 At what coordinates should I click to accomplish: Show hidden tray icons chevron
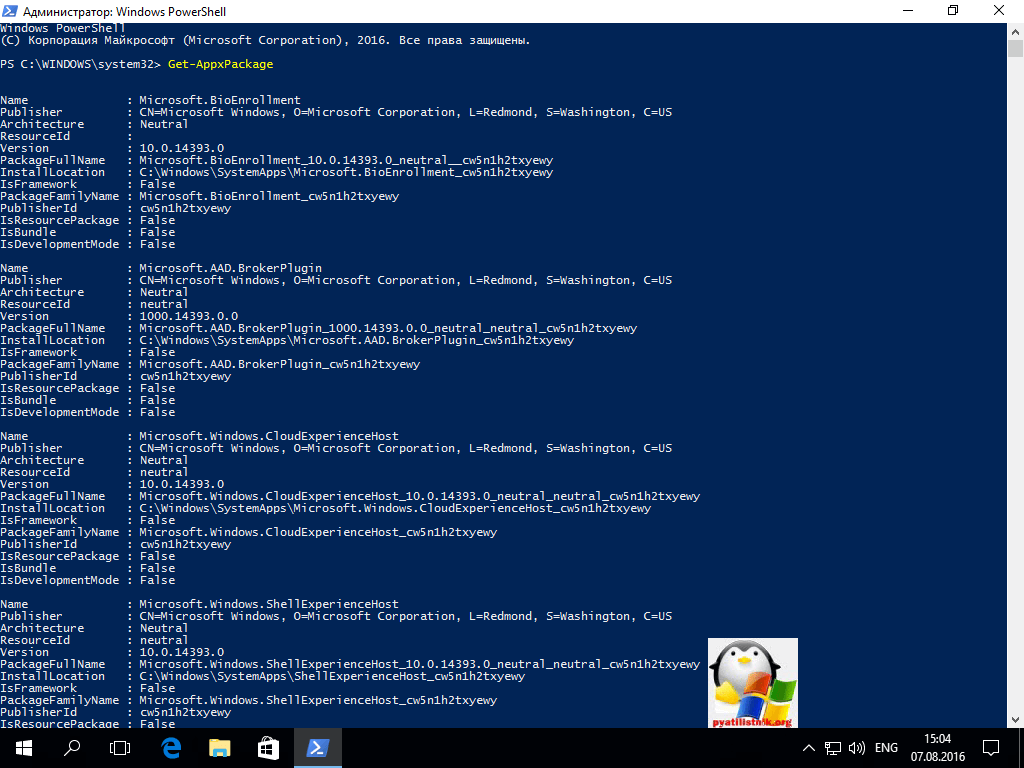pyautogui.click(x=808, y=748)
